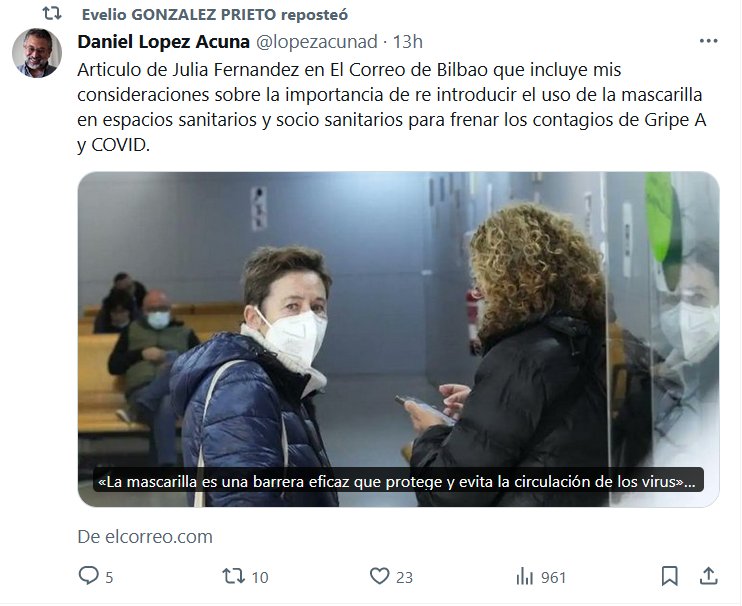Click the 10 reposts count
This screenshot has height=606, width=742.
coord(260,577)
